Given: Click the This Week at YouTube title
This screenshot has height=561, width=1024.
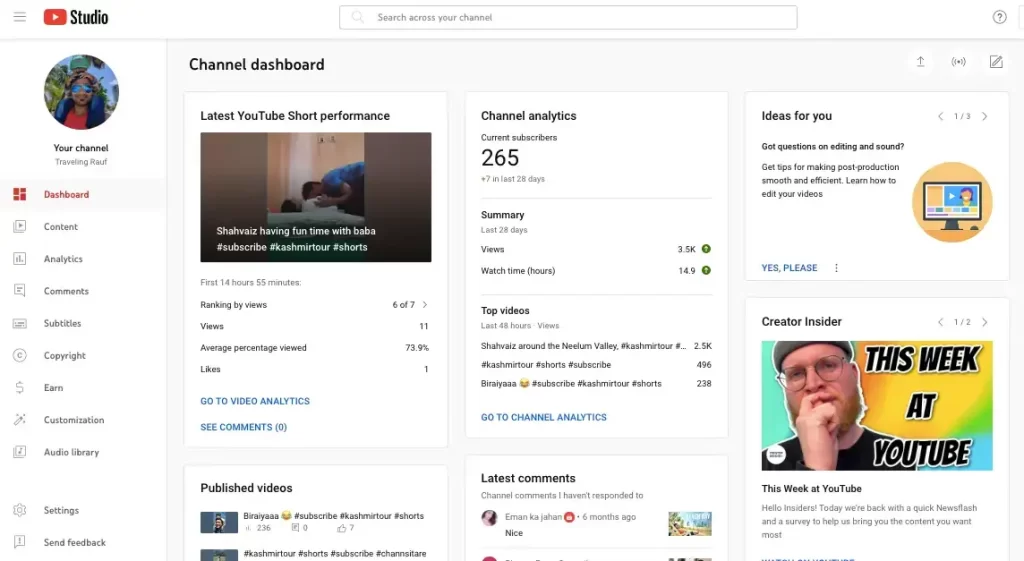Looking at the screenshot, I should [x=811, y=489].
